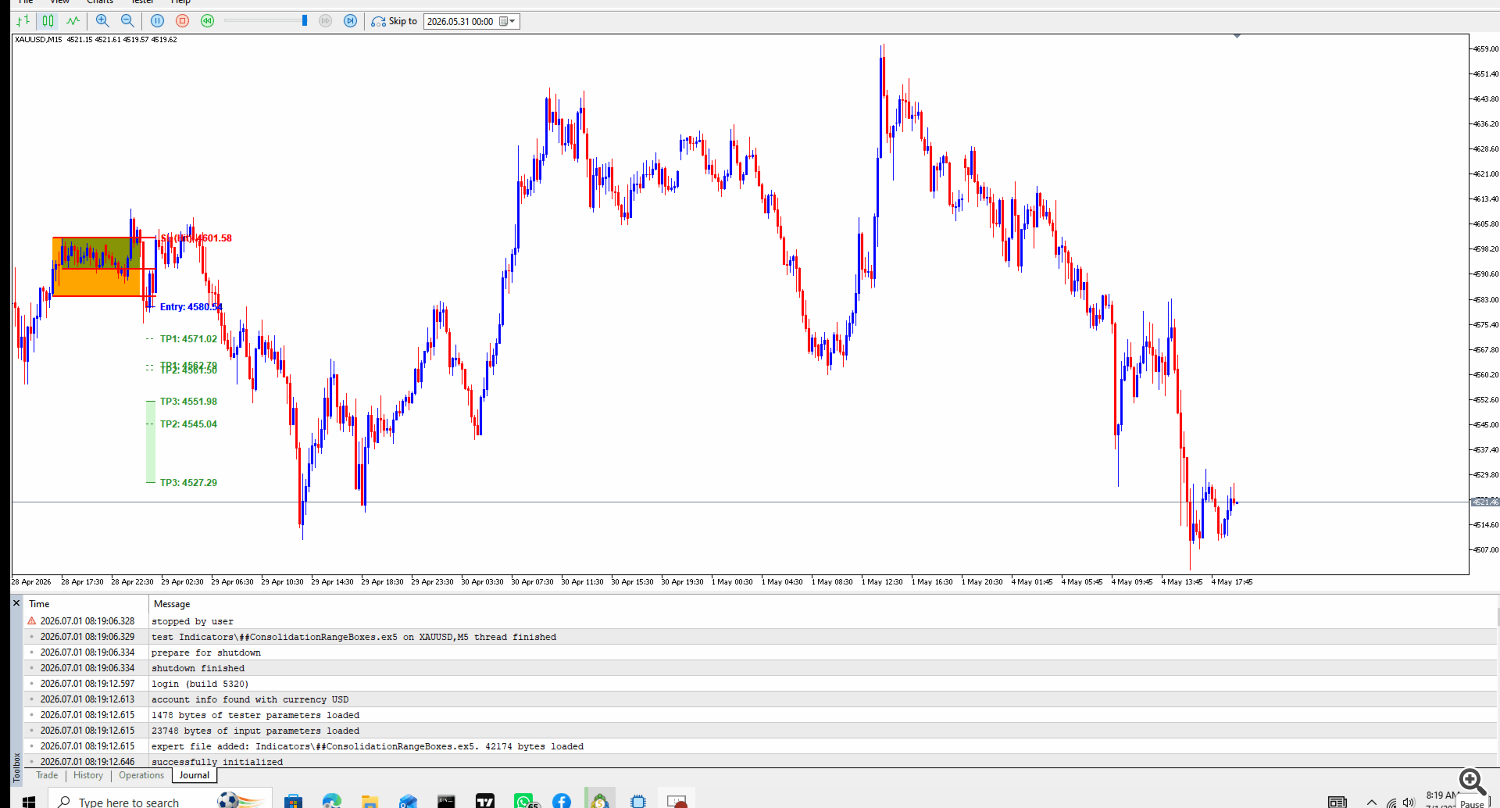Adjust the visualization speed slider handle

coord(306,20)
